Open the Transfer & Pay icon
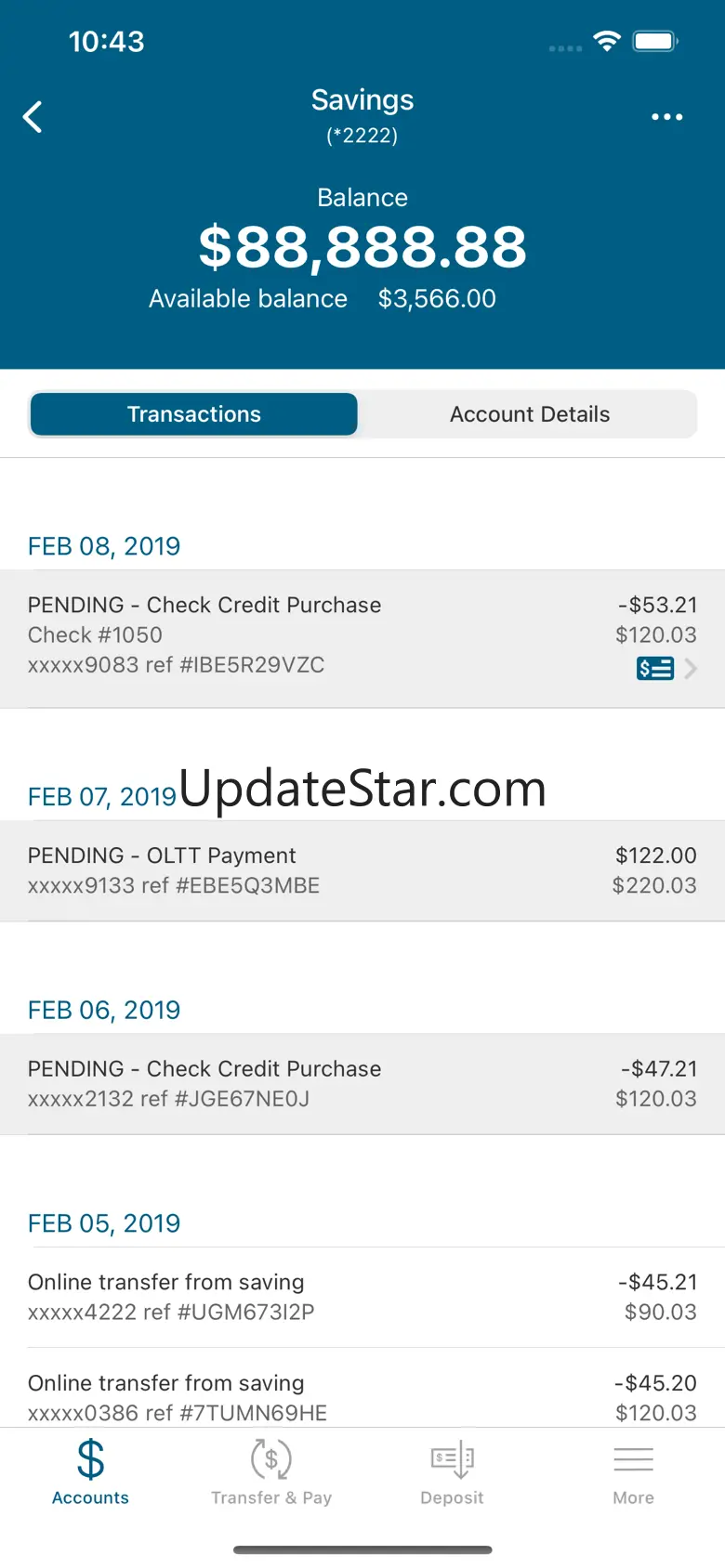This screenshot has width=725, height=1568. click(x=271, y=1458)
